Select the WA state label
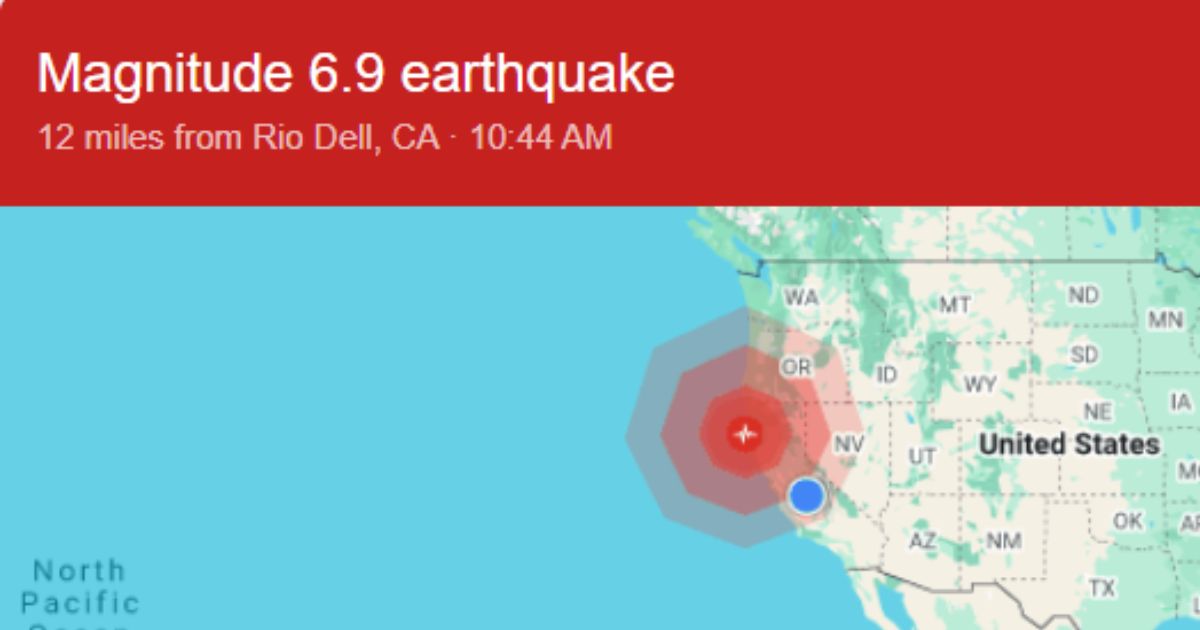The height and width of the screenshot is (630, 1200). click(801, 297)
